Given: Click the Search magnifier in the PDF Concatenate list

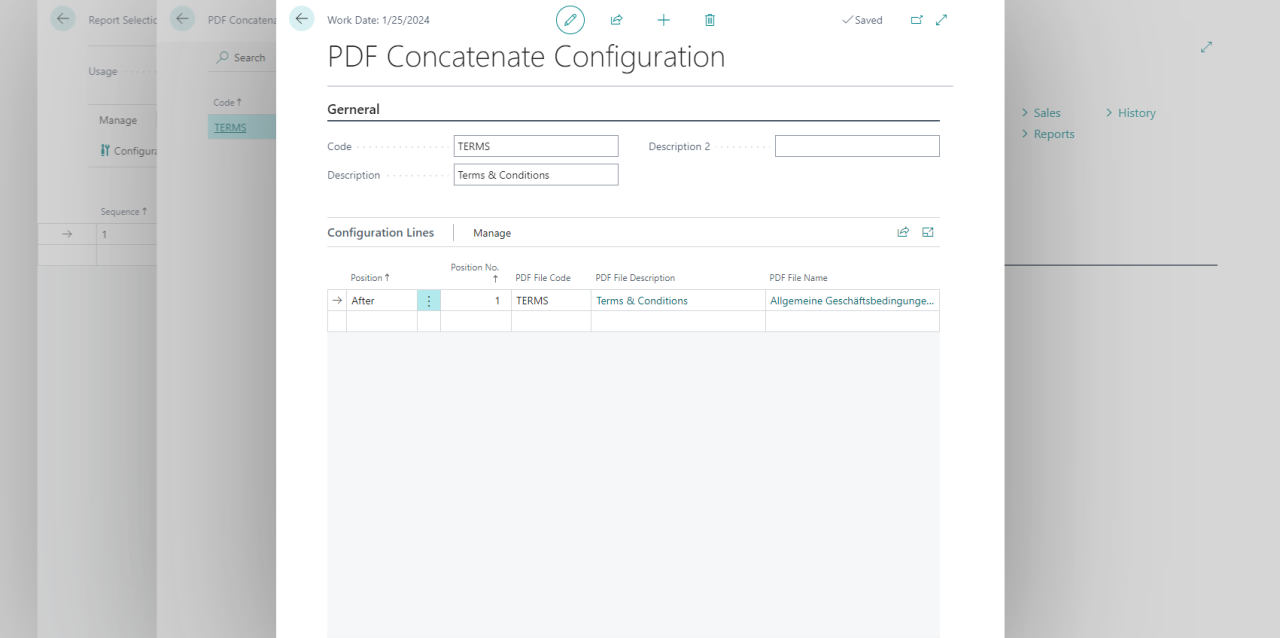Looking at the screenshot, I should (222, 58).
